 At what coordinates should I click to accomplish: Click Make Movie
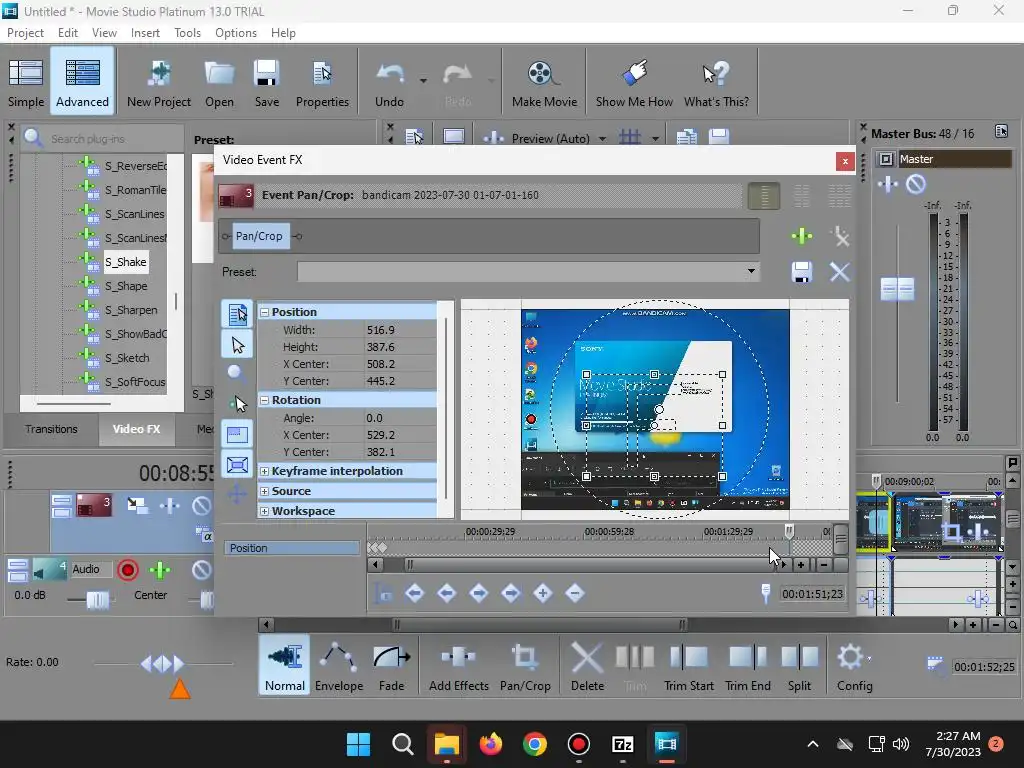(544, 82)
